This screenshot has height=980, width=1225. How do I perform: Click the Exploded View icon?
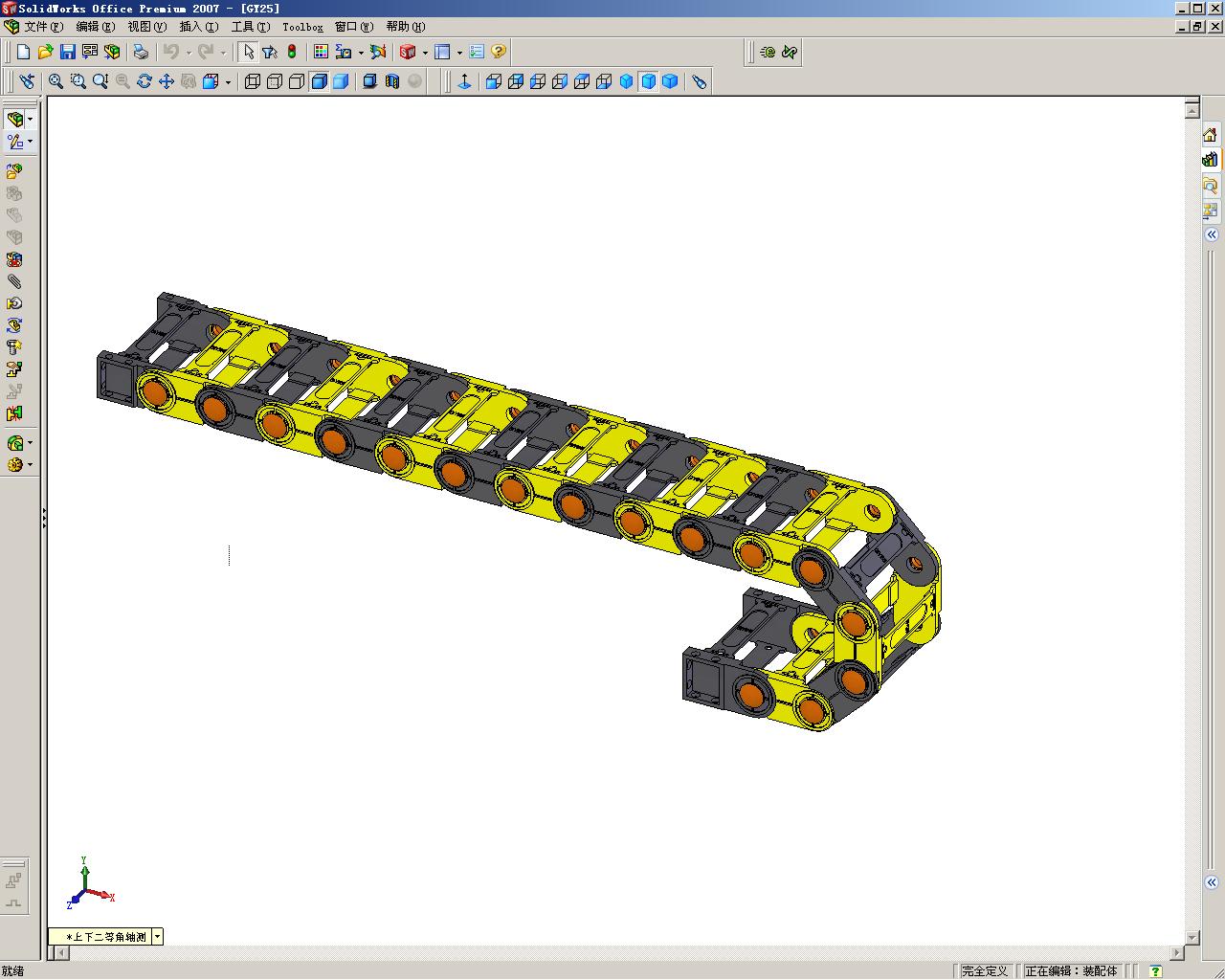(x=14, y=369)
